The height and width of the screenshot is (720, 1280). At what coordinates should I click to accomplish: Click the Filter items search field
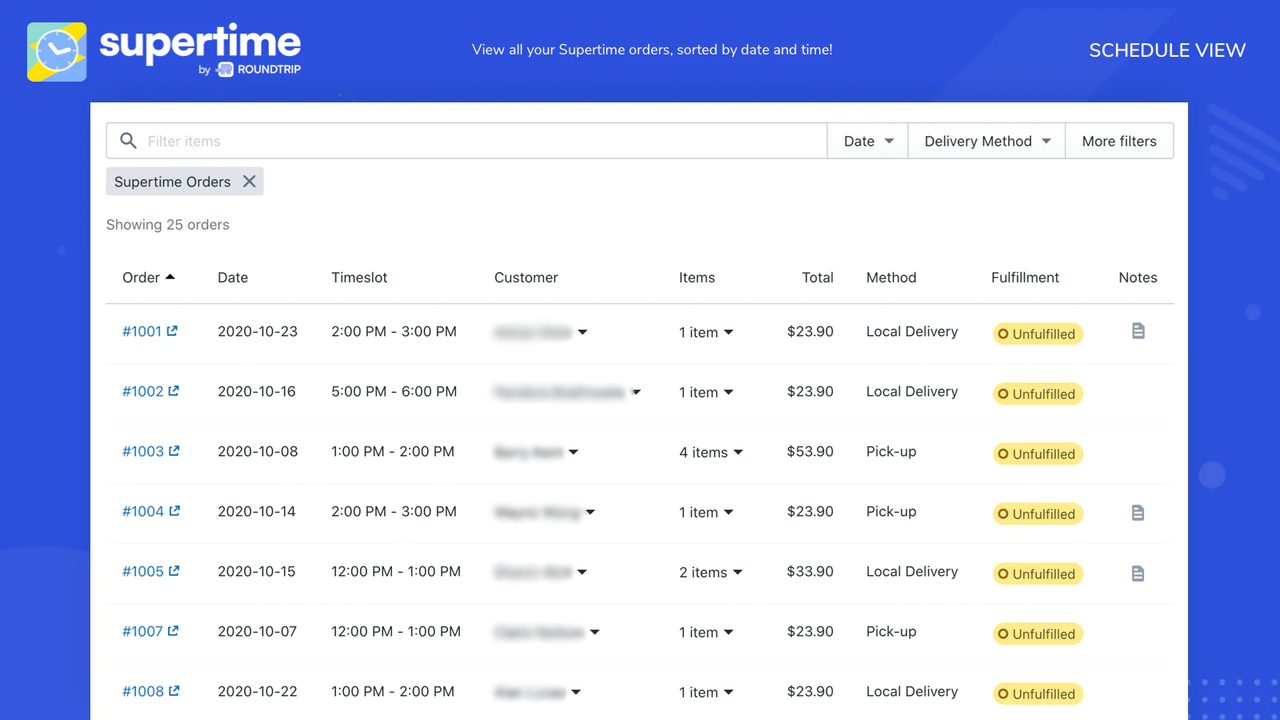tap(400, 140)
